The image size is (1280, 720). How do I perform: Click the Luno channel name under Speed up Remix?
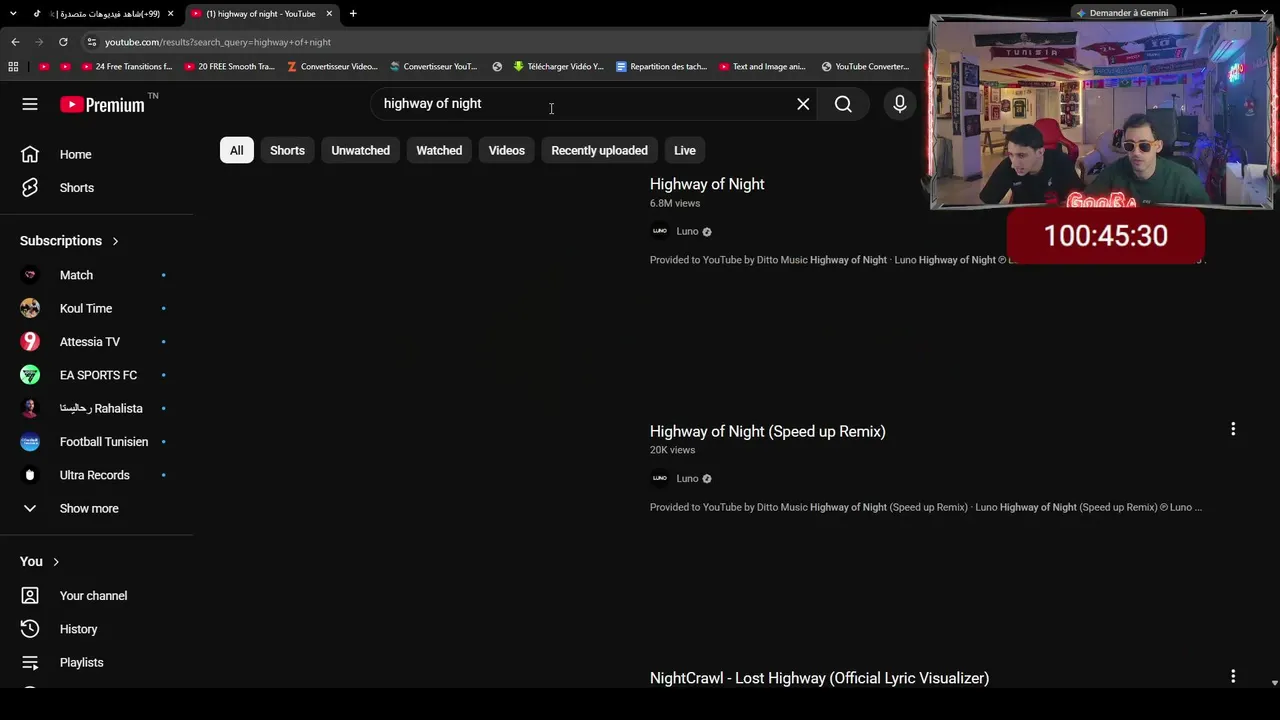tap(687, 478)
